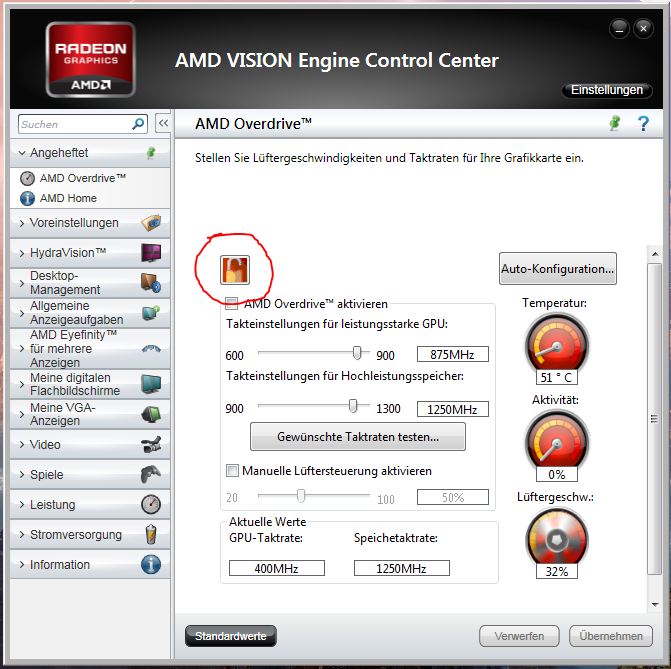Click the vertical scrollbar up arrow
This screenshot has width=671, height=669.
coord(655,254)
